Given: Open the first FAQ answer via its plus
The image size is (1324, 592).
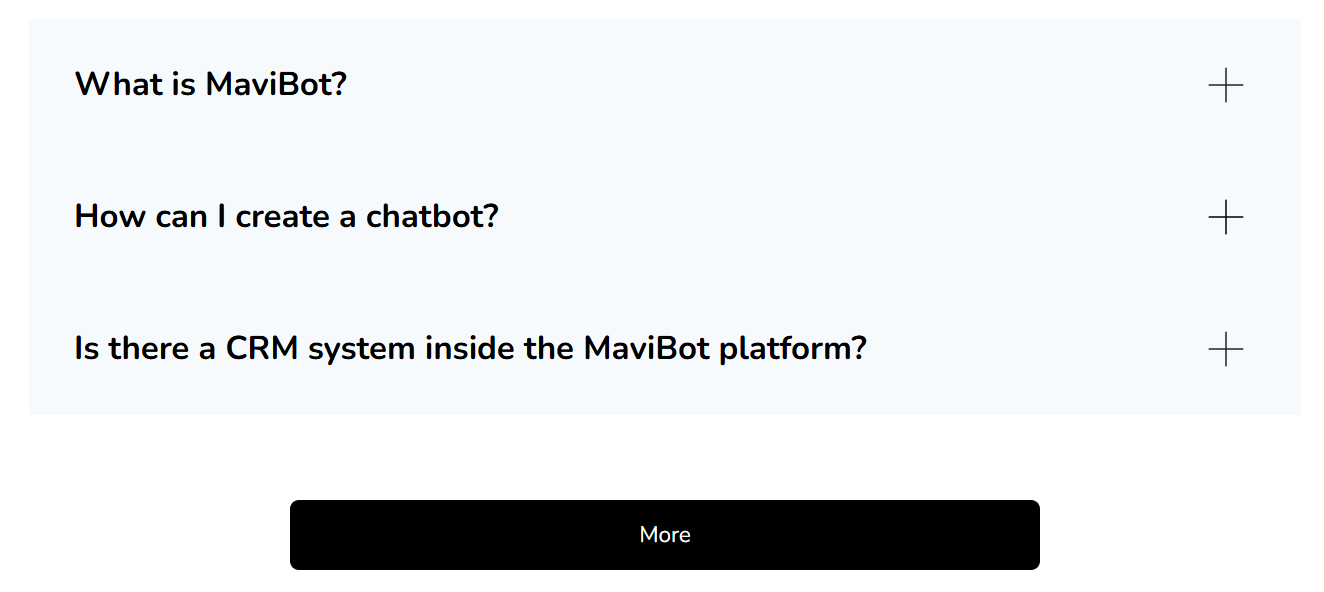Looking at the screenshot, I should pos(1225,85).
